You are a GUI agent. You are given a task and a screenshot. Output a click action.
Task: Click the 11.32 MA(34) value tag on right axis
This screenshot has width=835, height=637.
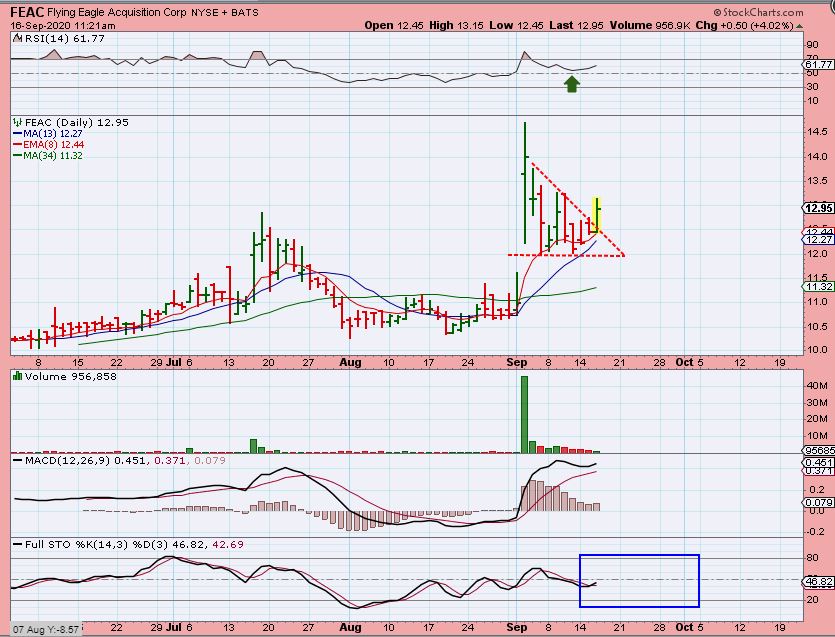click(x=818, y=287)
